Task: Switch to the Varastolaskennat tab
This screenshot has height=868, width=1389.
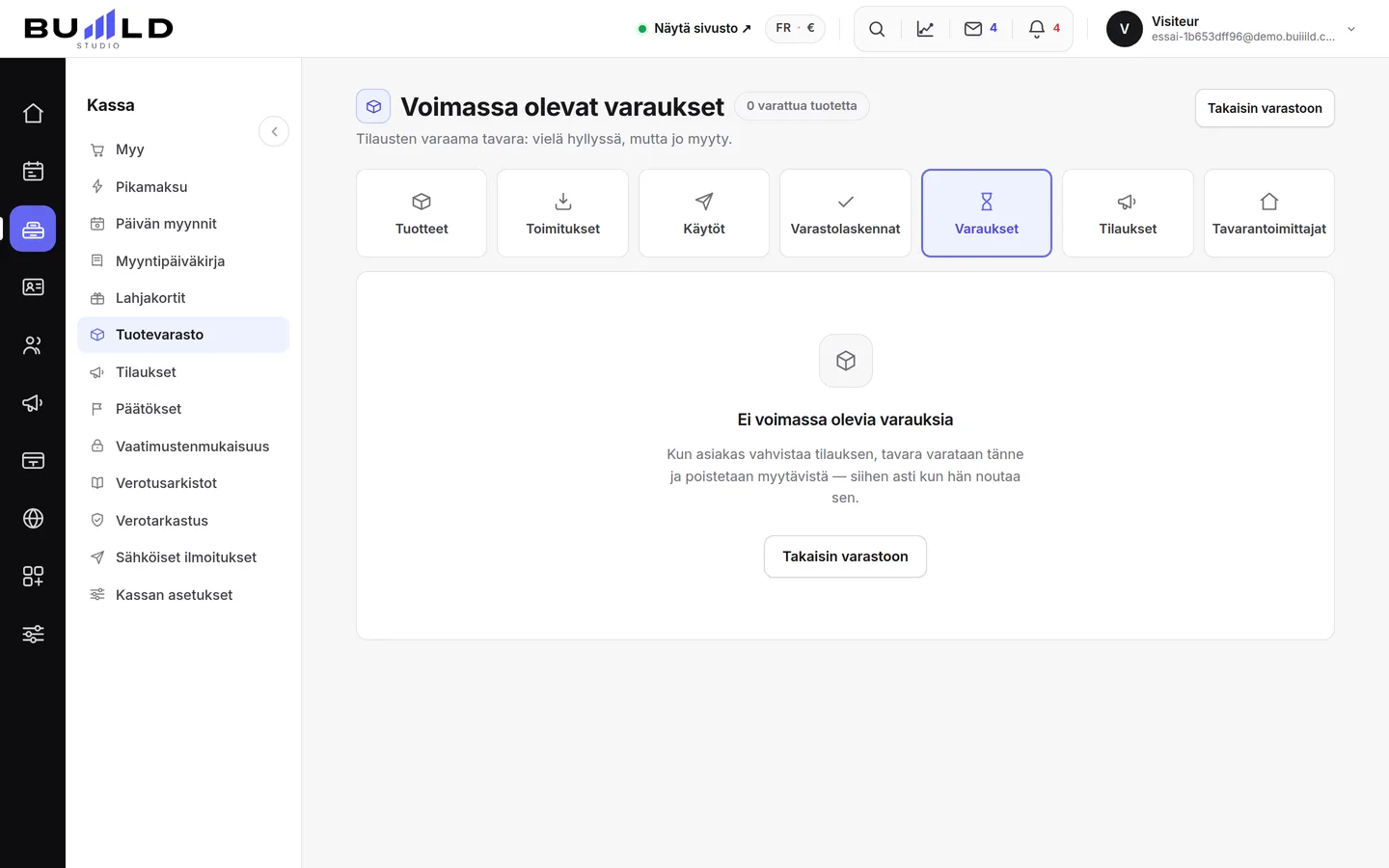Action: tap(845, 213)
